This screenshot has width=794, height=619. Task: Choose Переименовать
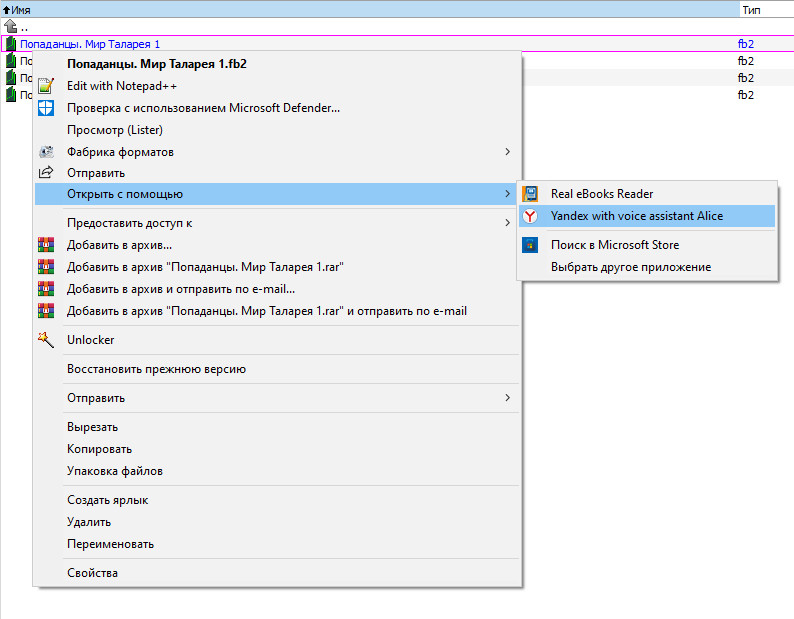click(x=277, y=544)
